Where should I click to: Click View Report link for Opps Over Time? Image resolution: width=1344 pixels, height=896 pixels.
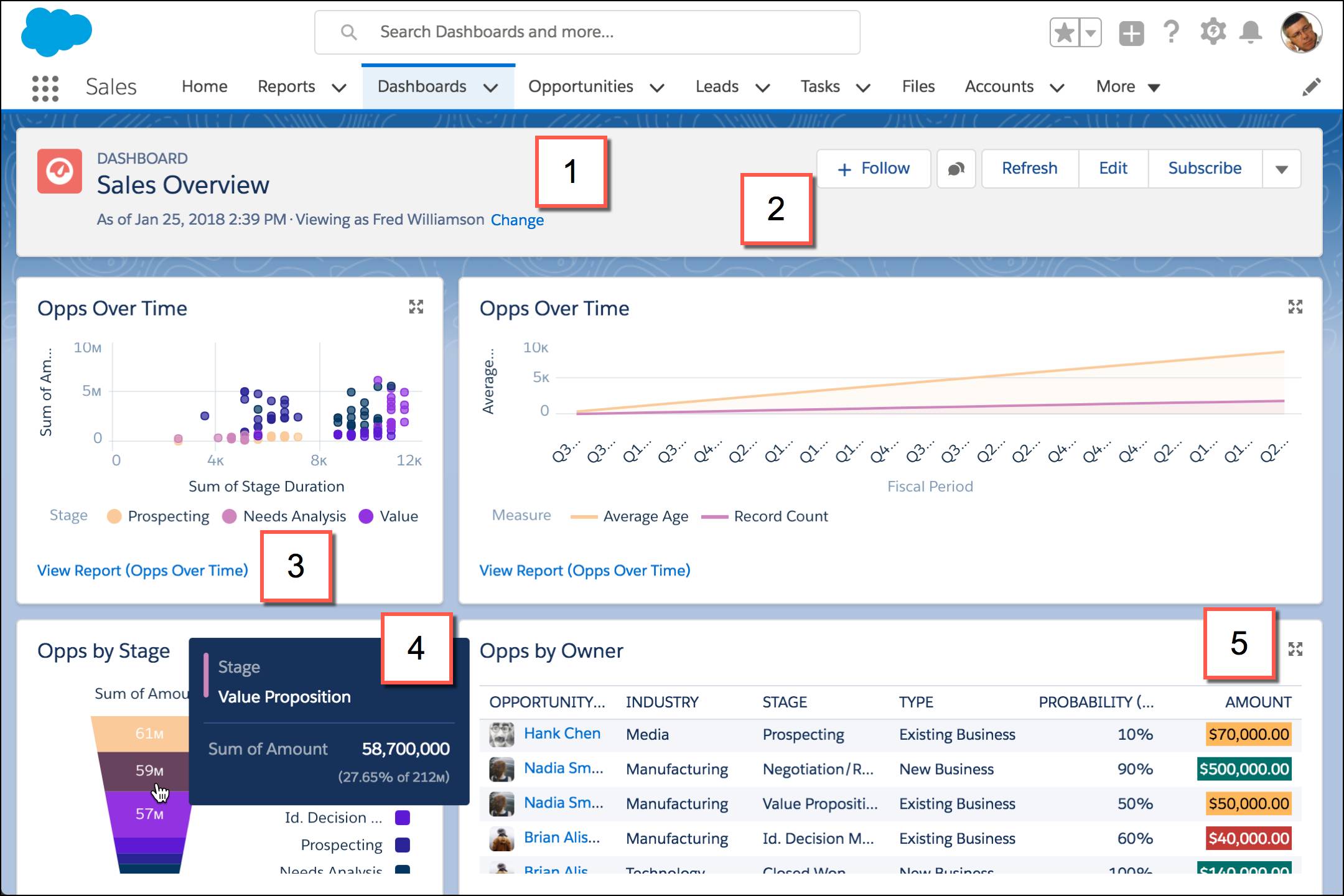click(142, 570)
